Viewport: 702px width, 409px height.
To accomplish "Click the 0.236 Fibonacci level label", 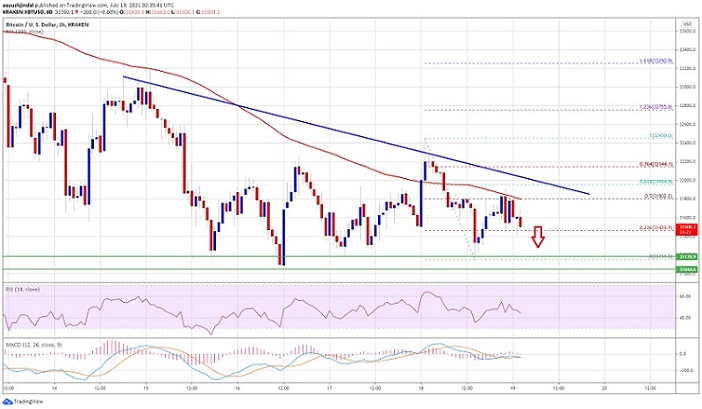I will (x=656, y=228).
